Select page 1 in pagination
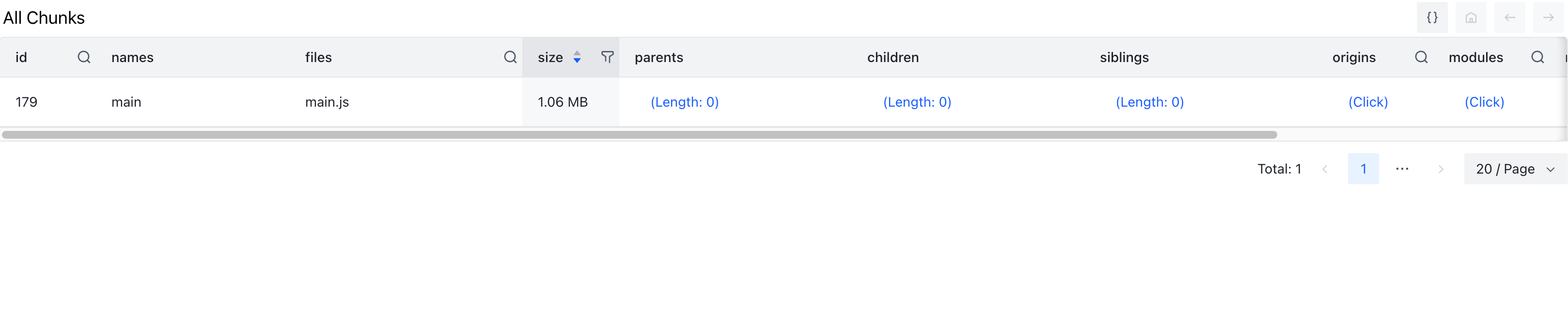This screenshot has height=319, width=1568. [x=1363, y=169]
